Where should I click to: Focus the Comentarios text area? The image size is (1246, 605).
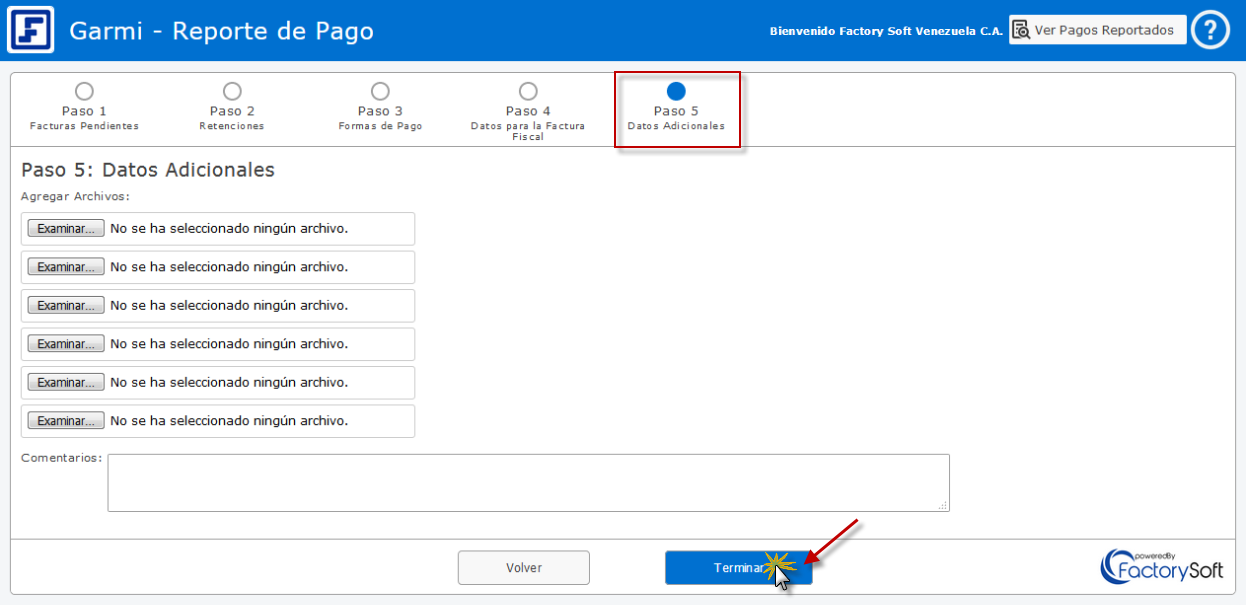(x=528, y=482)
